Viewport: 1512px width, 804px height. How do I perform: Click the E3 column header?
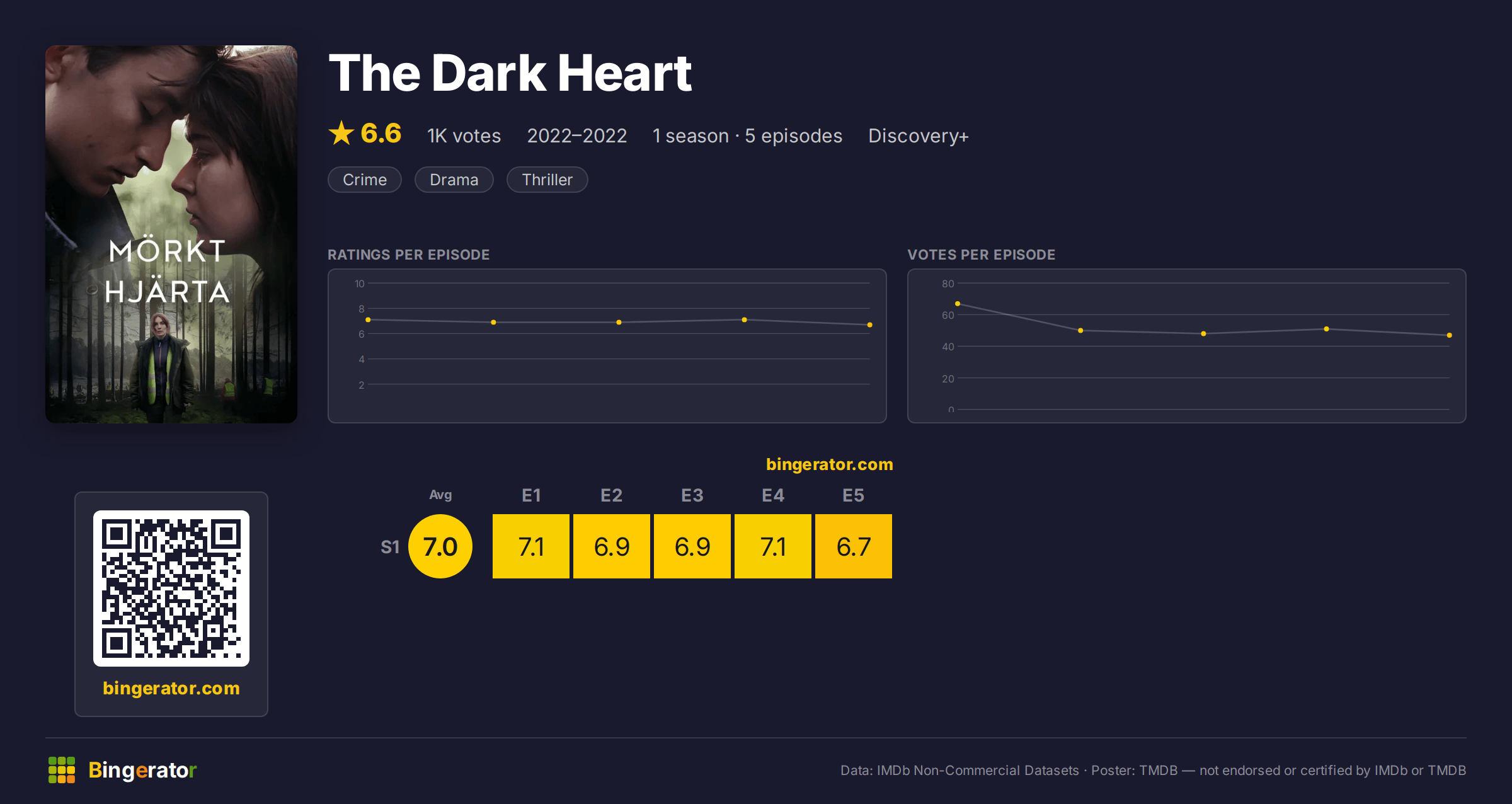[x=692, y=495]
